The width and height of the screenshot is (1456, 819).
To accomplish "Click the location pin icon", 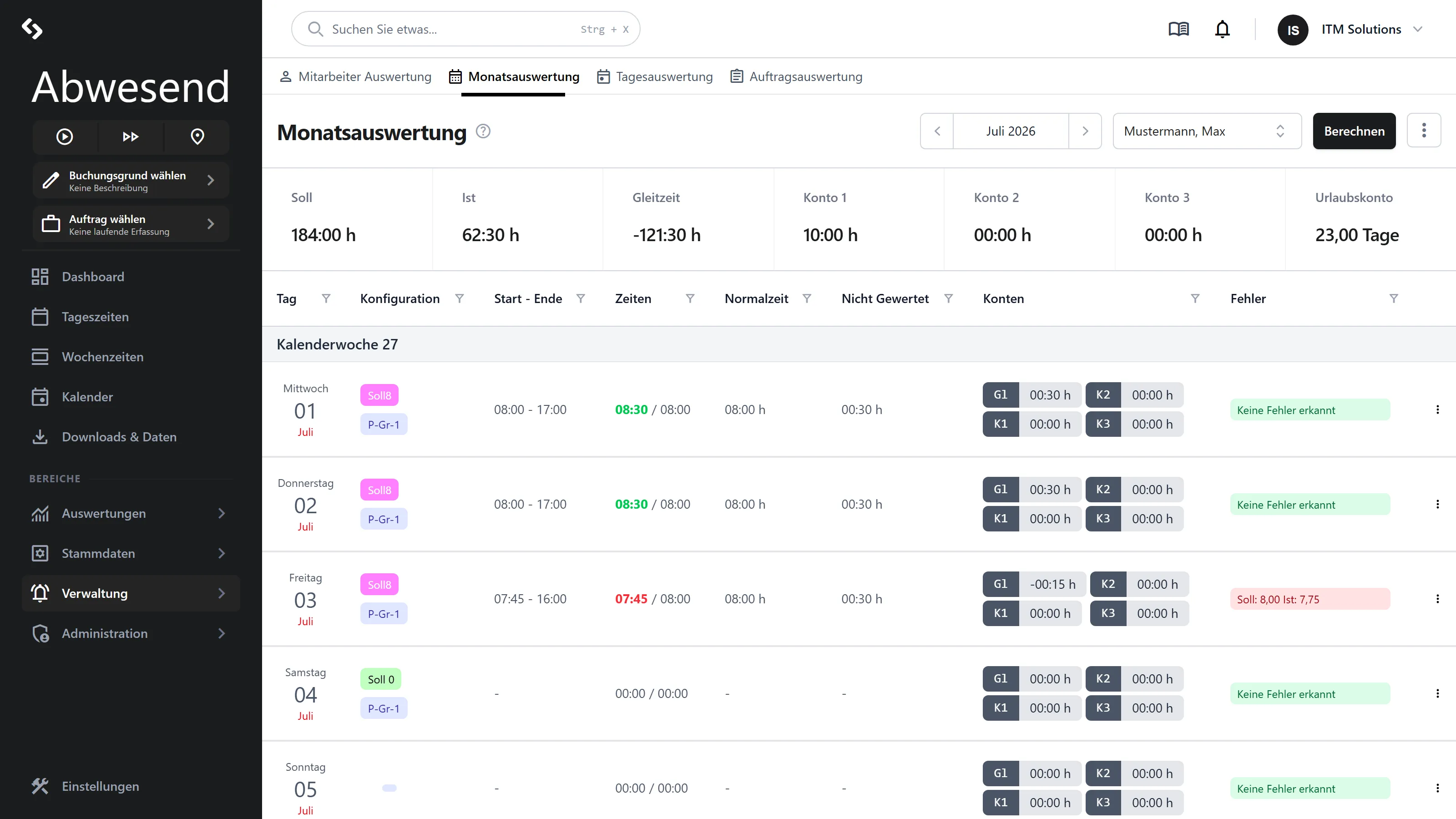I will [x=197, y=137].
